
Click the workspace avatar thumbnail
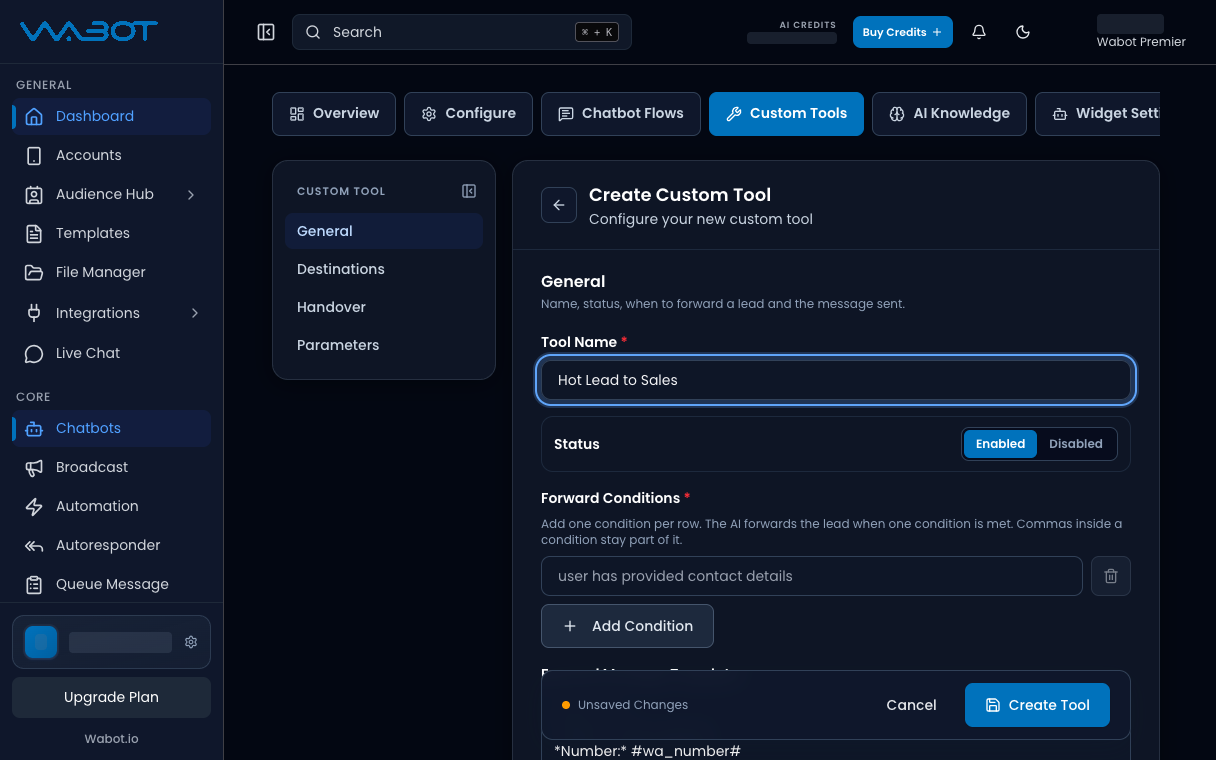point(41,642)
